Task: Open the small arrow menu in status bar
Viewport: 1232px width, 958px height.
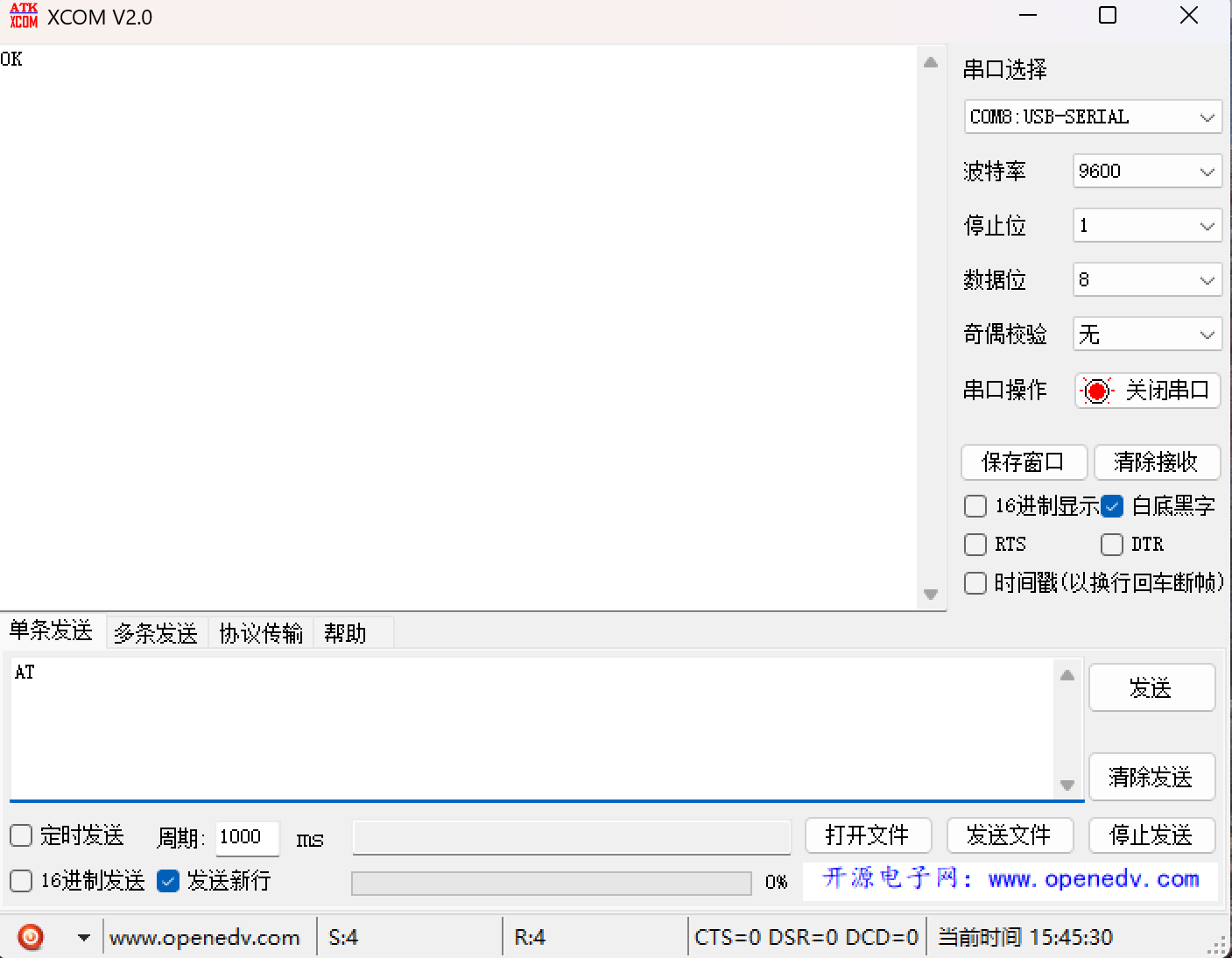Action: pos(83,938)
